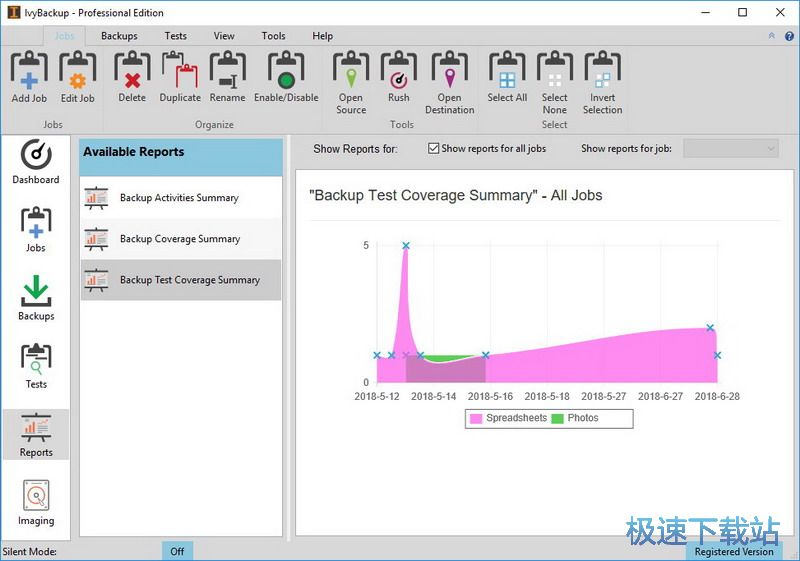Open the Show reports for job dropdown
Image resolution: width=800 pixels, height=561 pixels.
coord(731,148)
